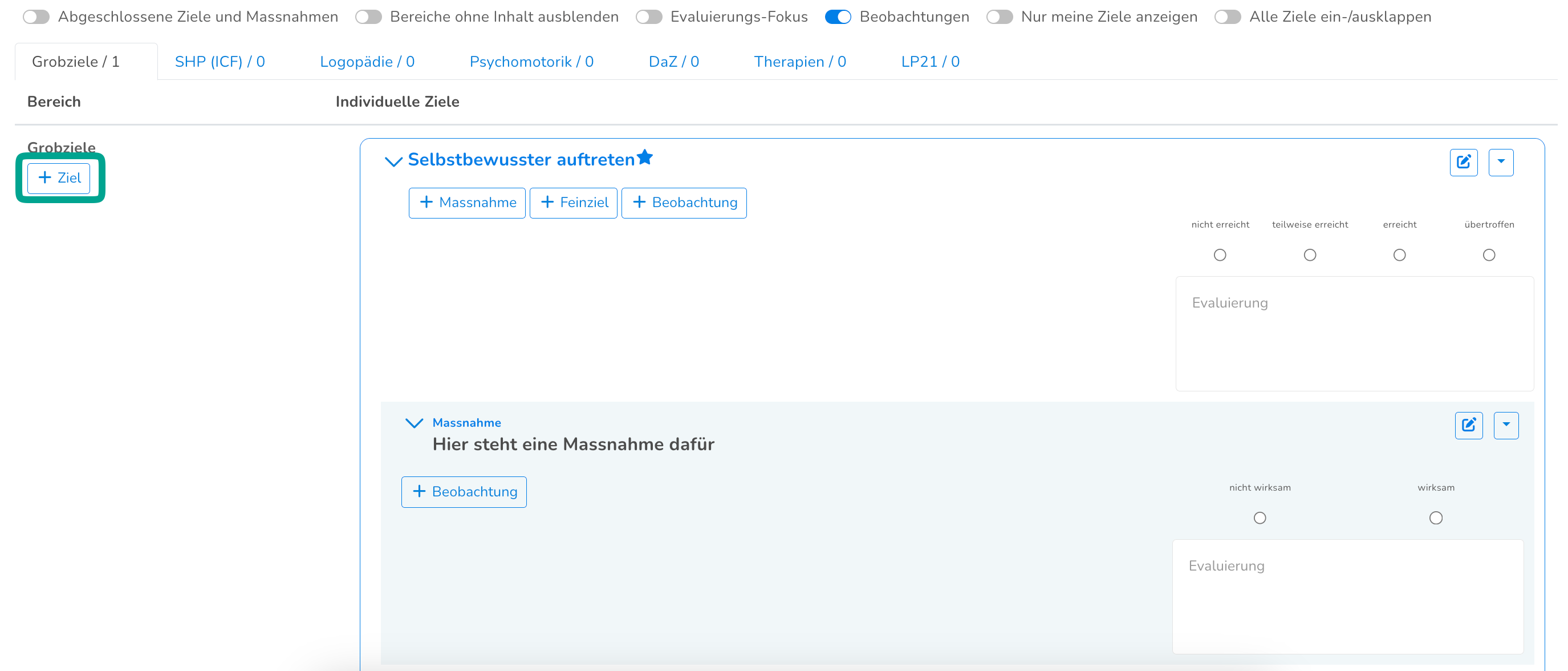
Task: Click the + Ziel button
Action: pyautogui.click(x=59, y=178)
